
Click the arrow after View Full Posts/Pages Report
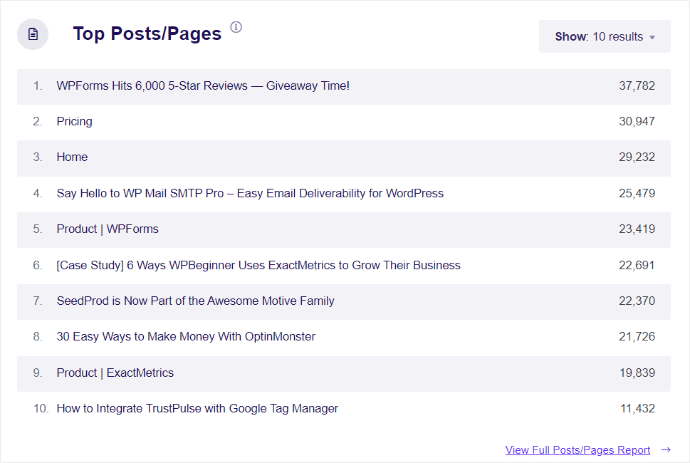pyautogui.click(x=666, y=450)
